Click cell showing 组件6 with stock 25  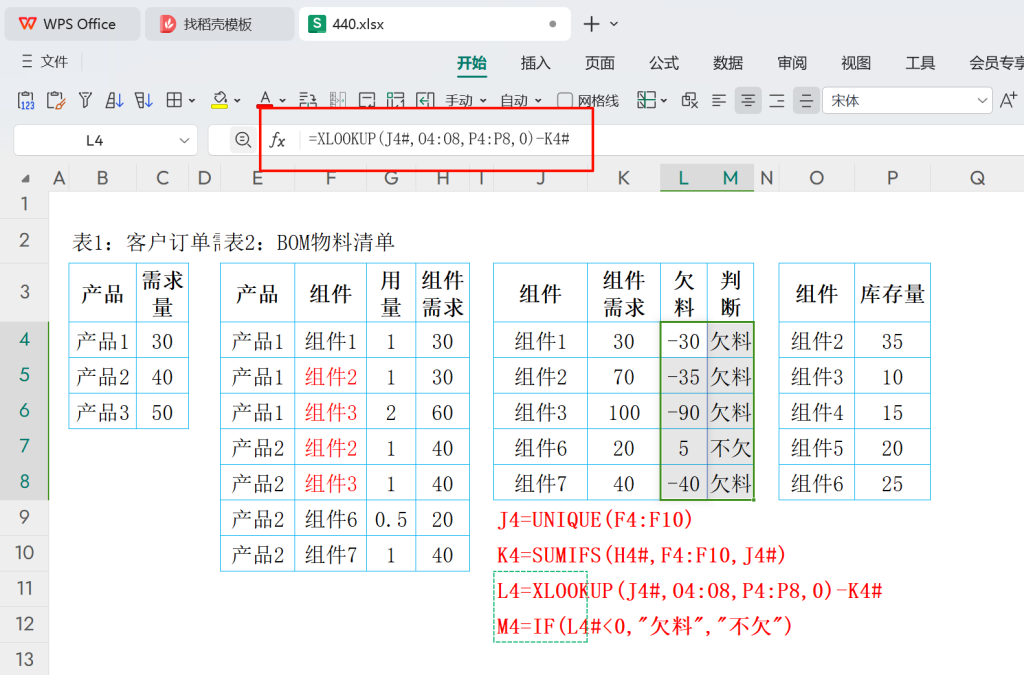816,484
